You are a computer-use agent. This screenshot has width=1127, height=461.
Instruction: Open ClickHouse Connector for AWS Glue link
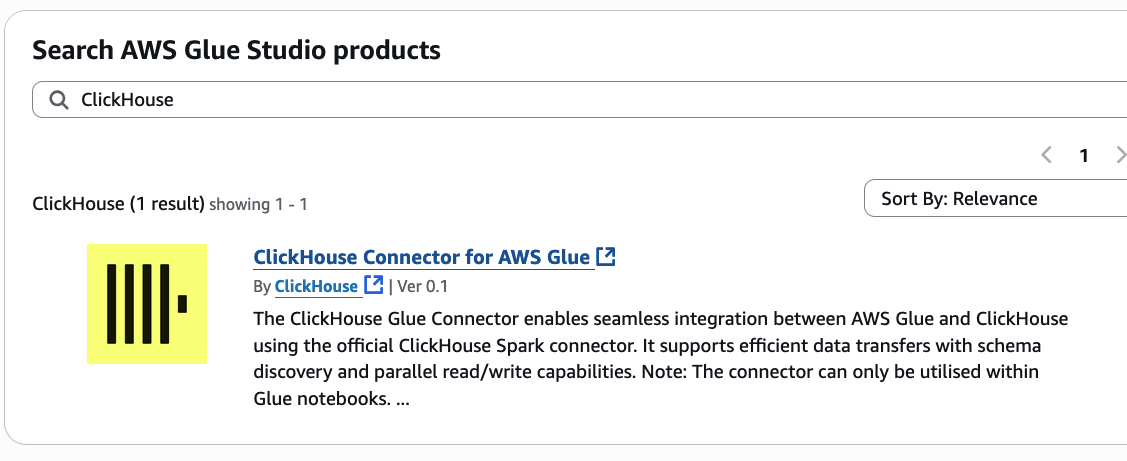(x=422, y=257)
